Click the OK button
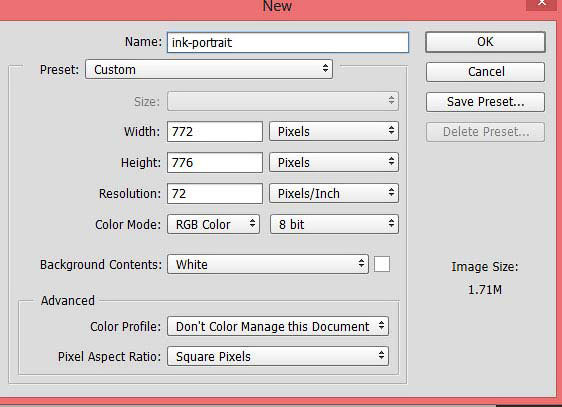Screen dimensions: 562x407 coord(485,42)
